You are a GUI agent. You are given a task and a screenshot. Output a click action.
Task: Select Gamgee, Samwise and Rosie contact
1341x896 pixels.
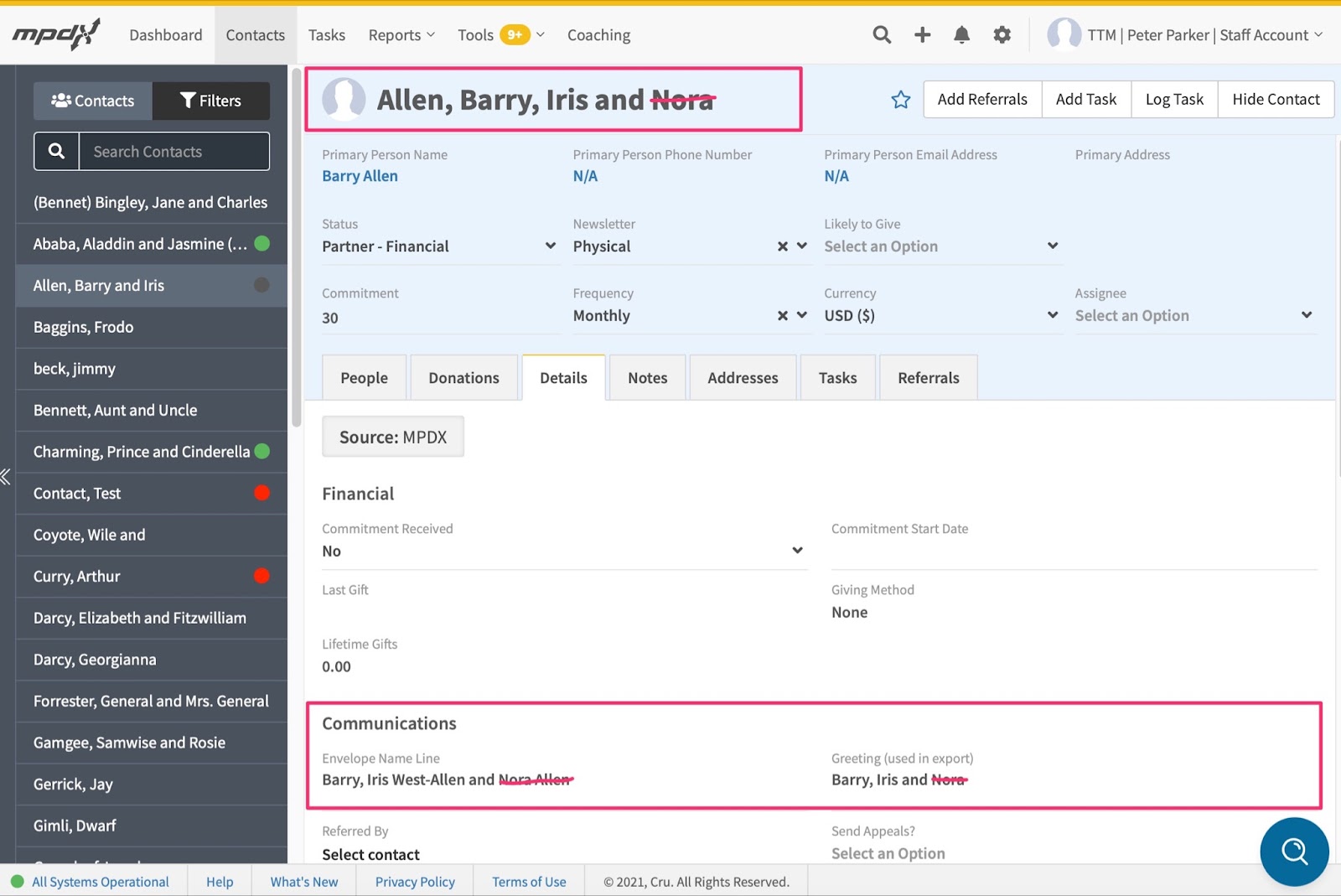pos(152,743)
